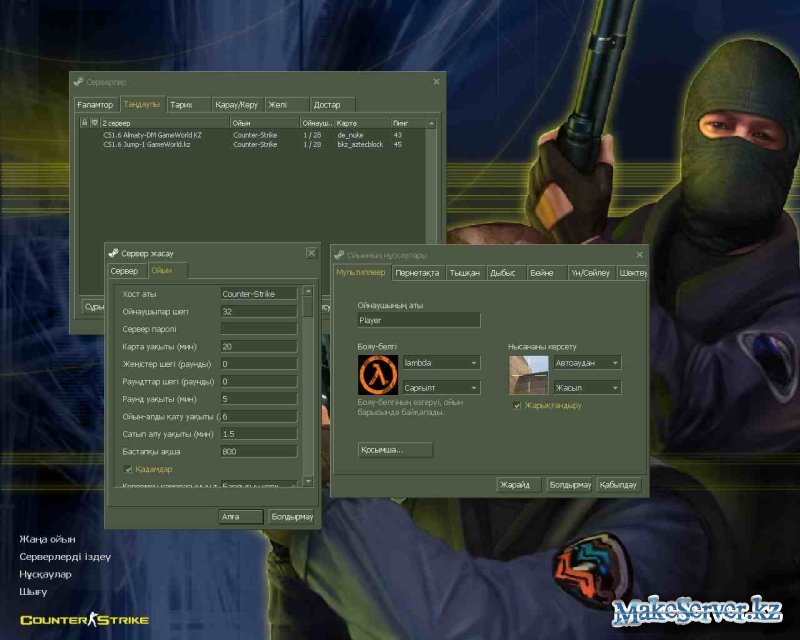Screen dimensions: 800x640
Task: Click the Жарайд button in options window
Action: pos(518,485)
